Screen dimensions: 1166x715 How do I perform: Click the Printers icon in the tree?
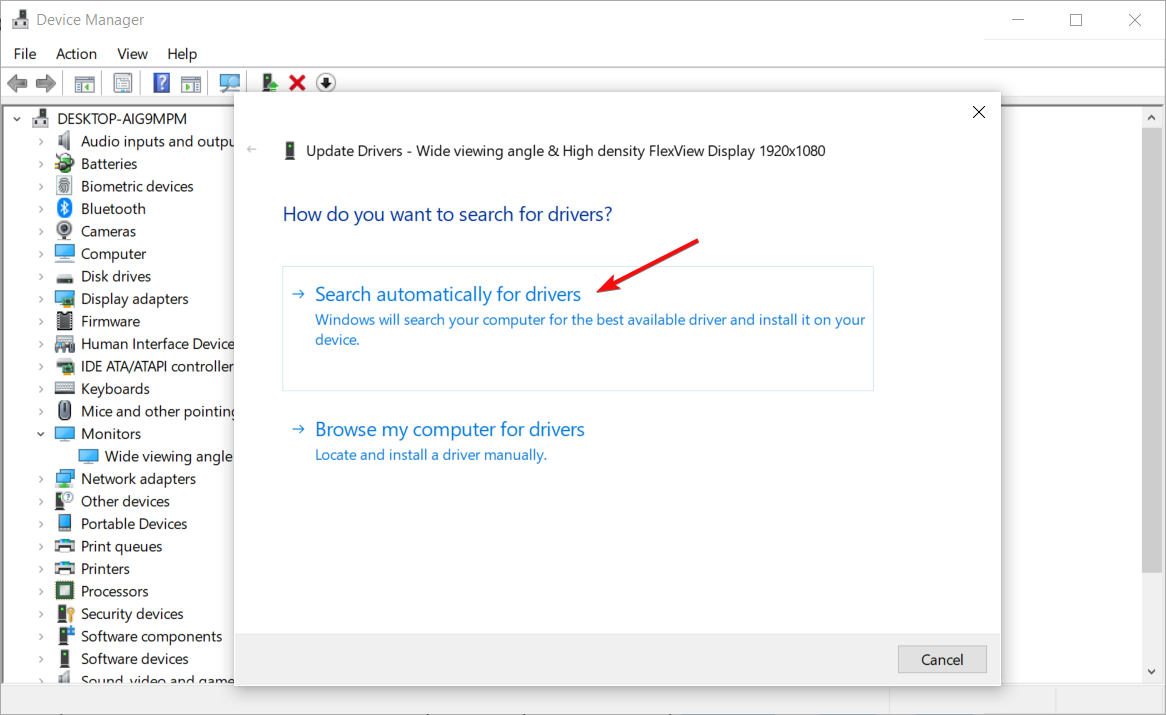coord(65,569)
